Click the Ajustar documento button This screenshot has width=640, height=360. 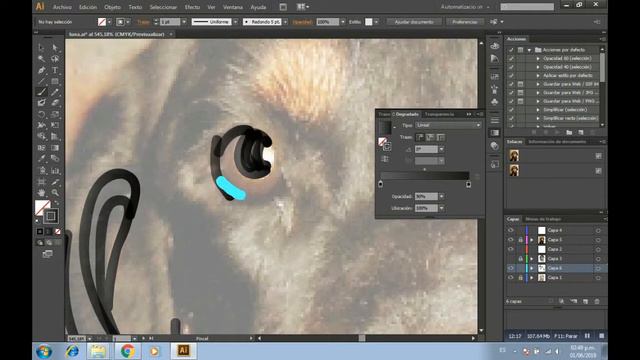click(x=414, y=22)
